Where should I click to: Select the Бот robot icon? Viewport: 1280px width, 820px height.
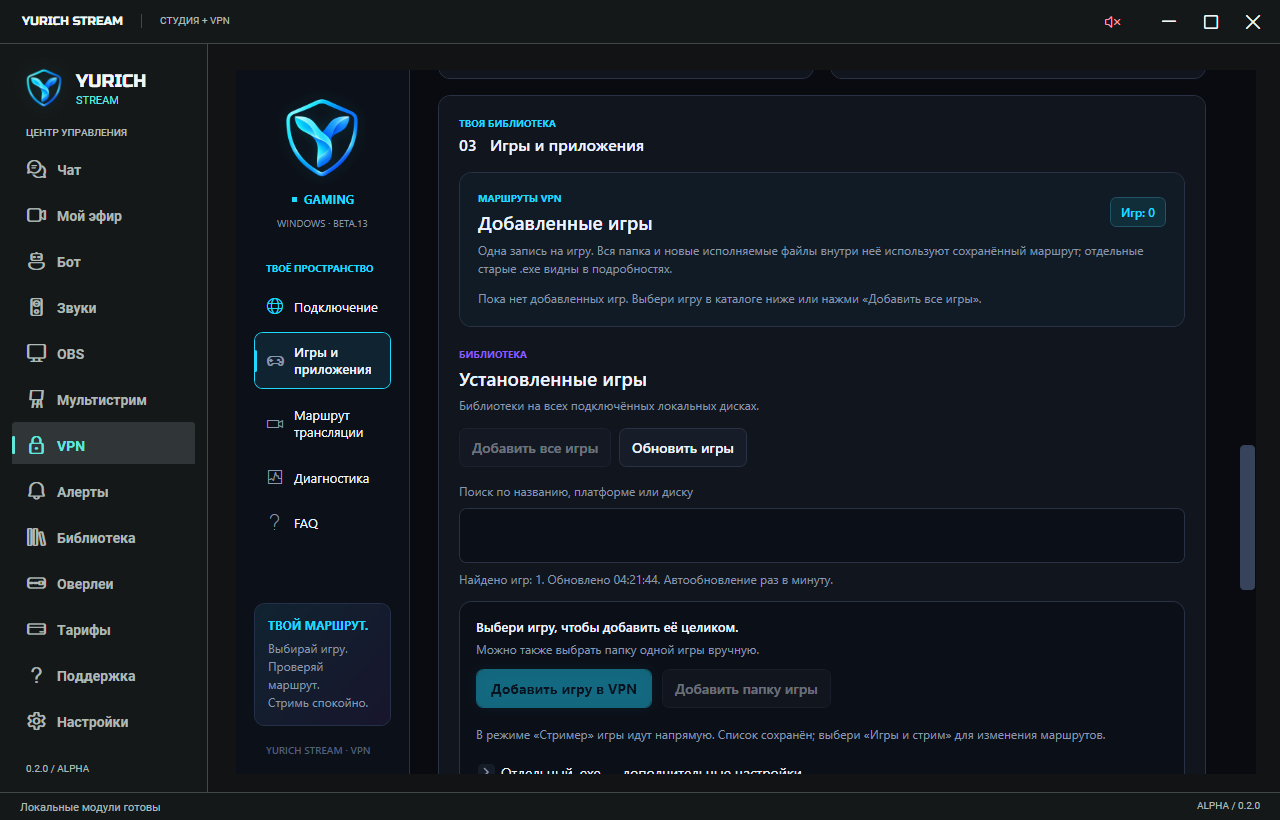(x=37, y=262)
